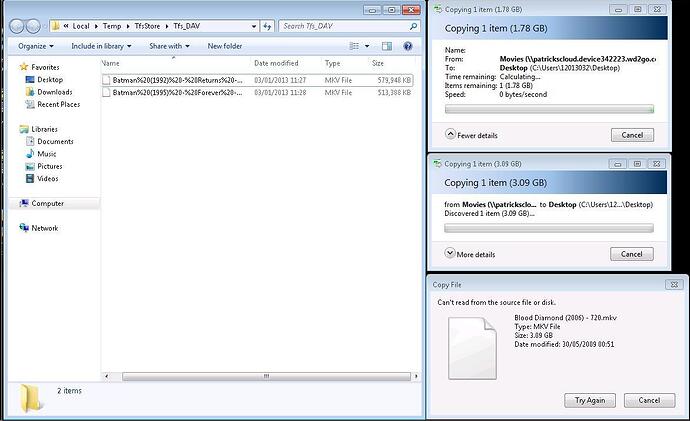Click the Blood Diamond file thumbnail

472,348
